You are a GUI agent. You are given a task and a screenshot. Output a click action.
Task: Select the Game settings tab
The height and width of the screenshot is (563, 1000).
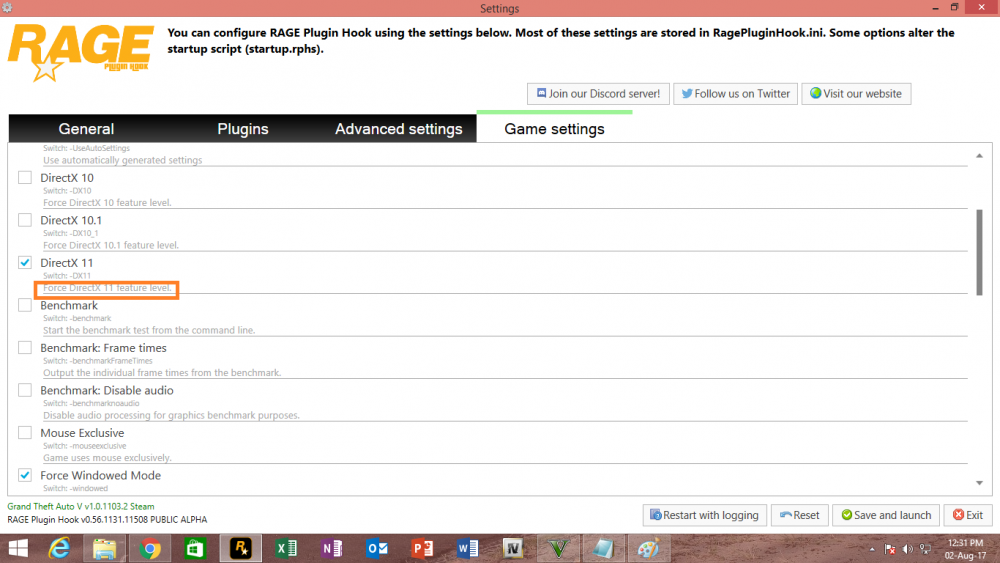click(x=554, y=129)
